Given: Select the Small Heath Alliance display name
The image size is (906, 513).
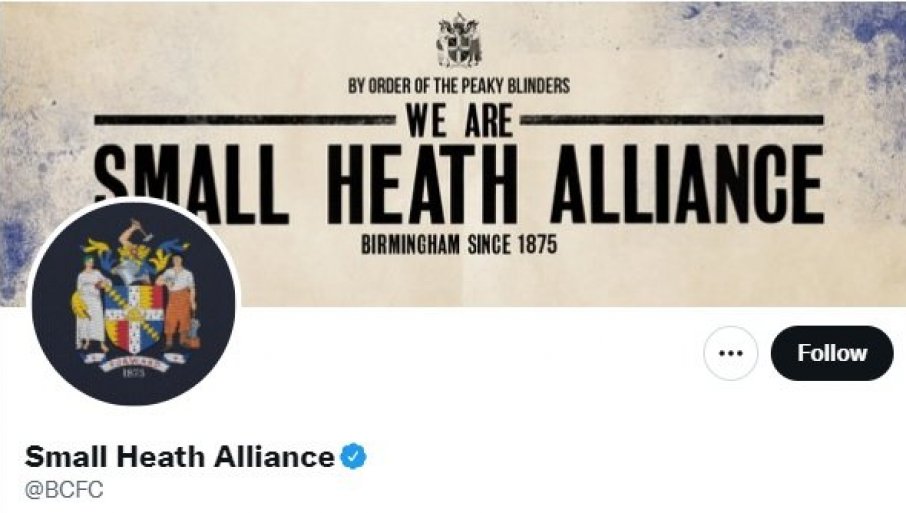Looking at the screenshot, I should (180, 456).
